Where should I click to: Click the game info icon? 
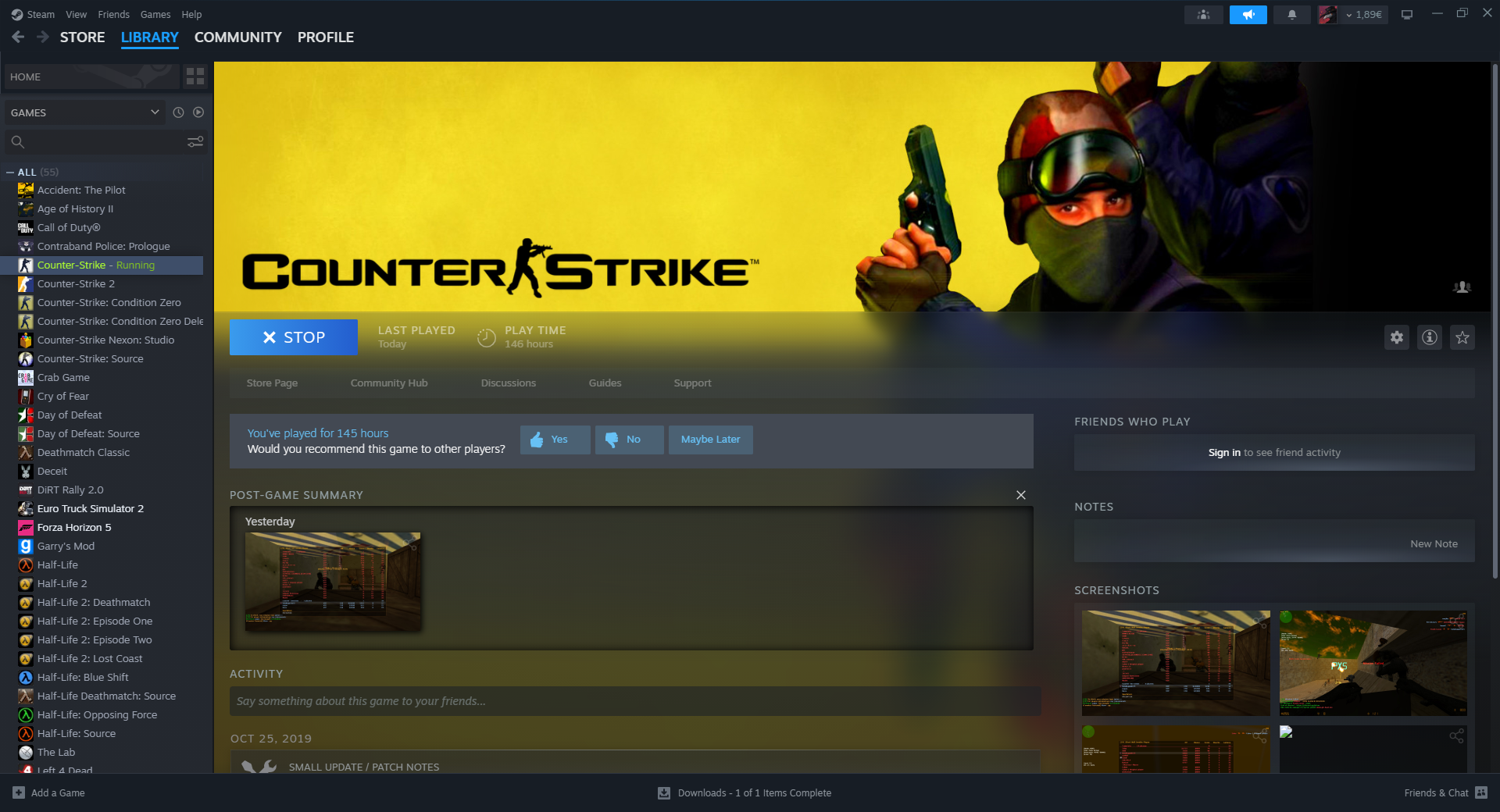1429,337
